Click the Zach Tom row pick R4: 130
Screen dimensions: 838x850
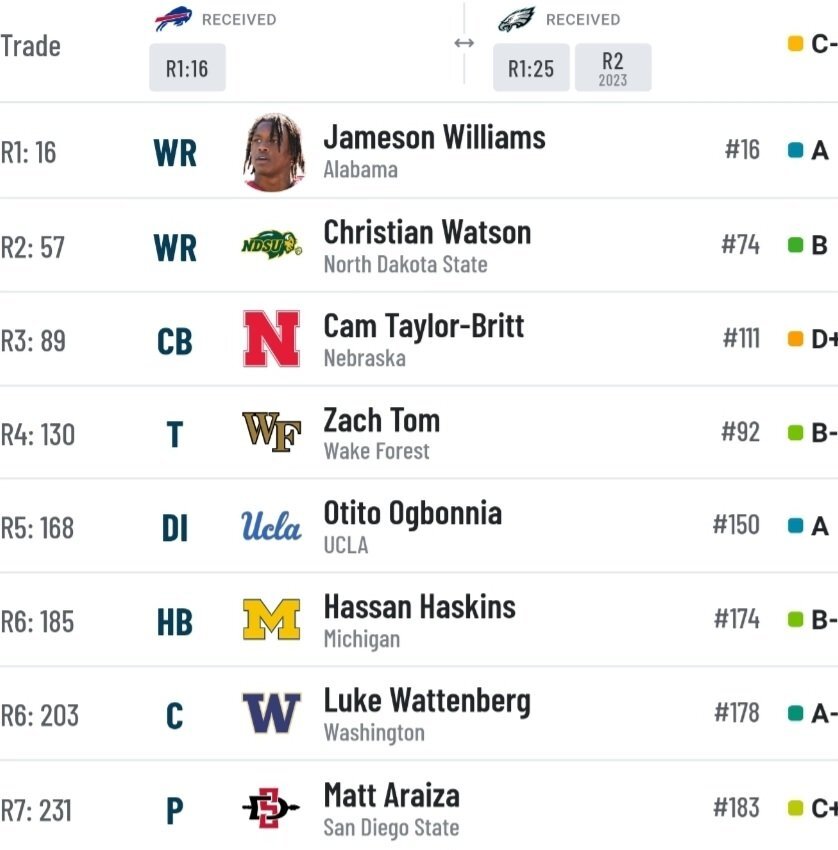[x=38, y=435]
